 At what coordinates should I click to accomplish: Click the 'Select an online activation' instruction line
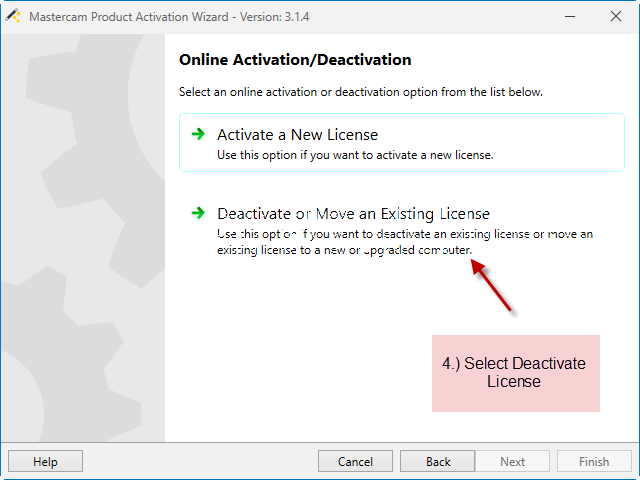pyautogui.click(x=361, y=92)
